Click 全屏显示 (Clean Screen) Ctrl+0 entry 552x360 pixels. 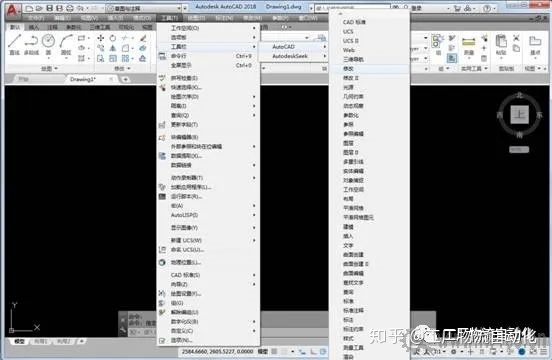point(208,65)
